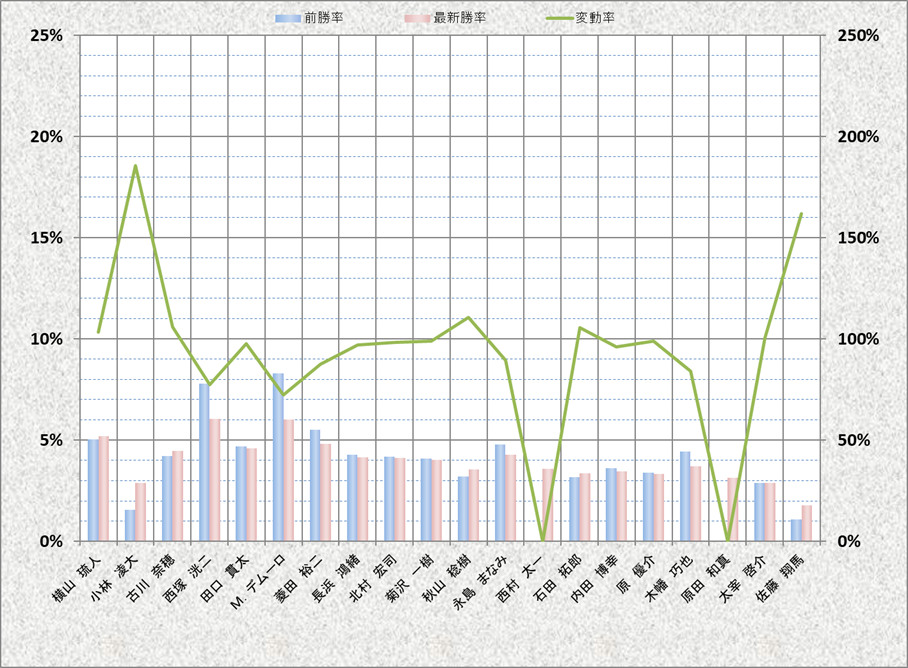Click the 永島 まなみ category axis label
Screen dimensions: 908x668
coord(484,583)
